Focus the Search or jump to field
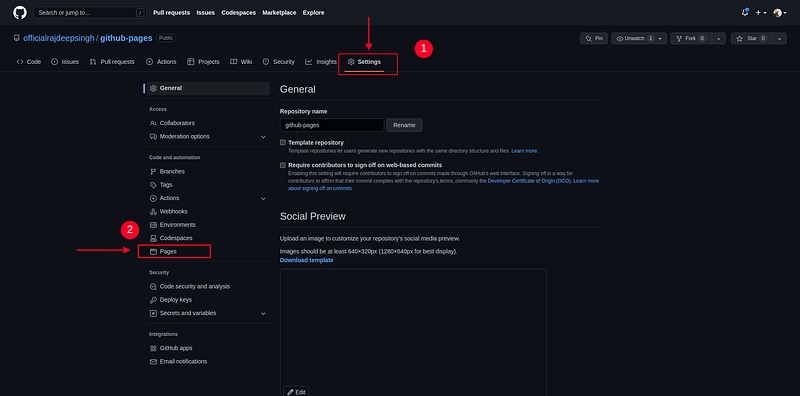 click(x=90, y=13)
